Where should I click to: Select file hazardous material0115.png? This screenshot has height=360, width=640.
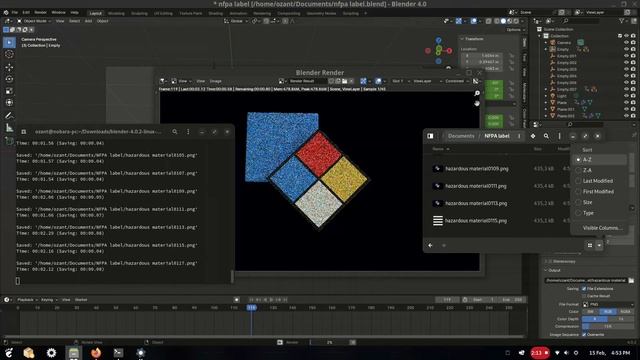(476, 221)
